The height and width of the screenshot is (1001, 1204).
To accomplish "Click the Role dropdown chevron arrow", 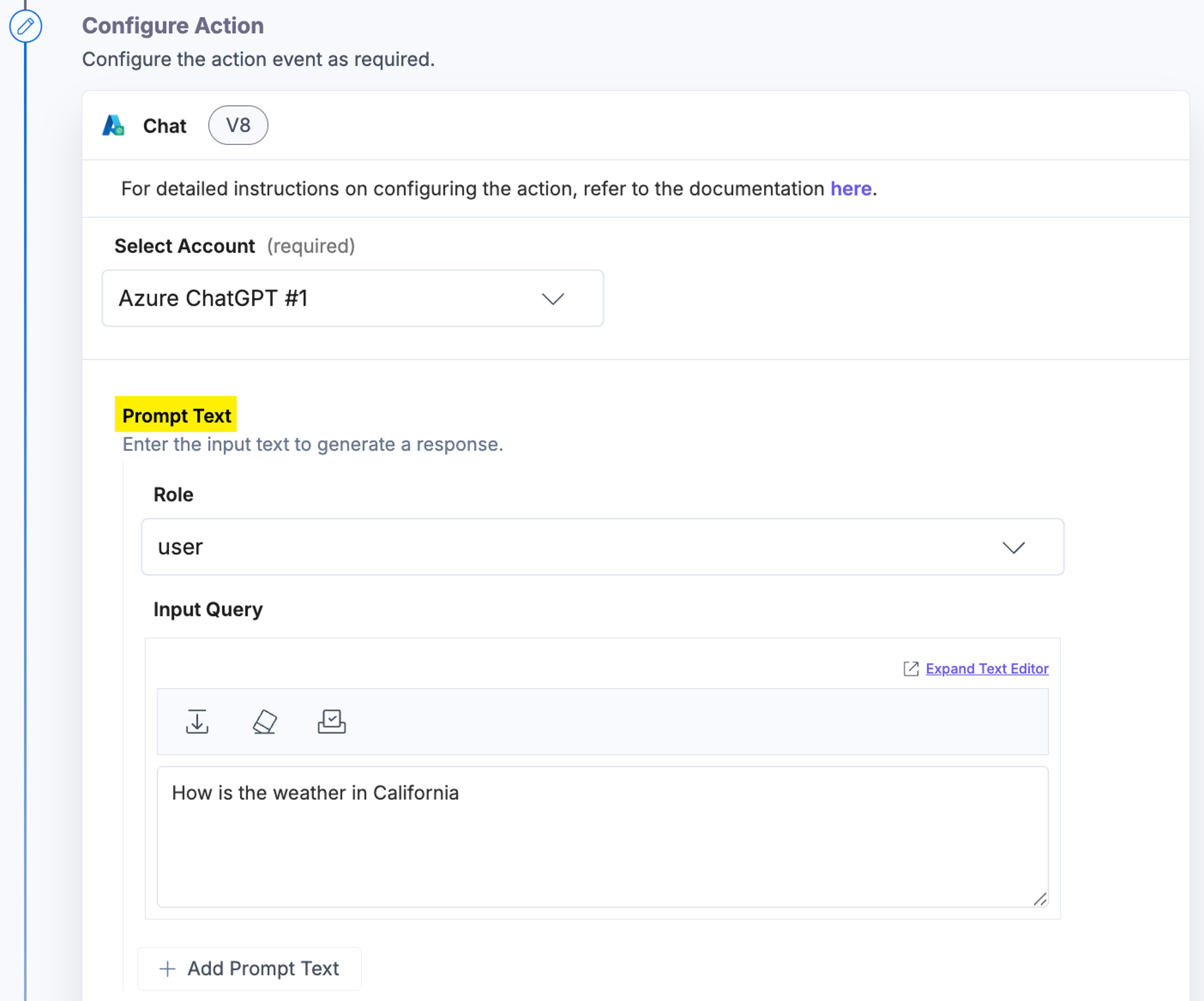I will [x=1013, y=547].
